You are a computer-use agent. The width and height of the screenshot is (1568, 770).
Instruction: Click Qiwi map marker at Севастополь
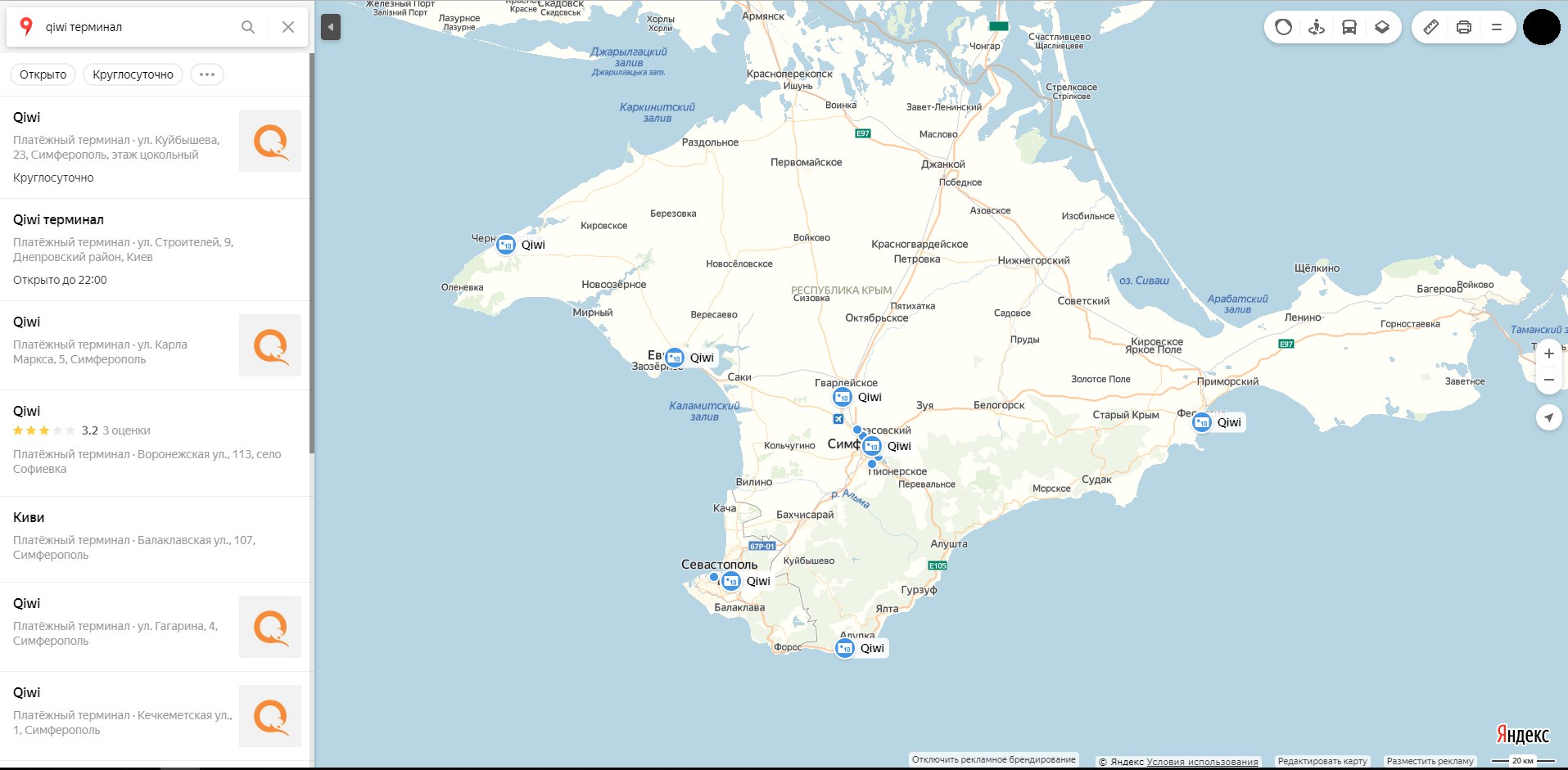click(731, 581)
